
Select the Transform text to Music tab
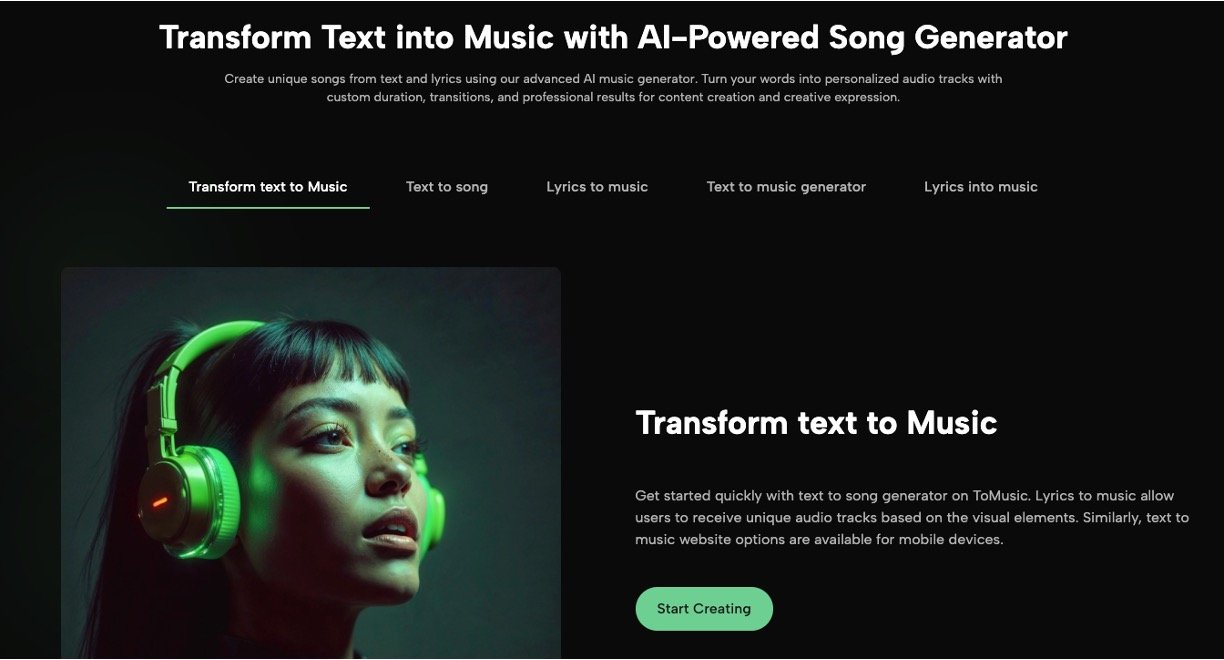(x=268, y=187)
